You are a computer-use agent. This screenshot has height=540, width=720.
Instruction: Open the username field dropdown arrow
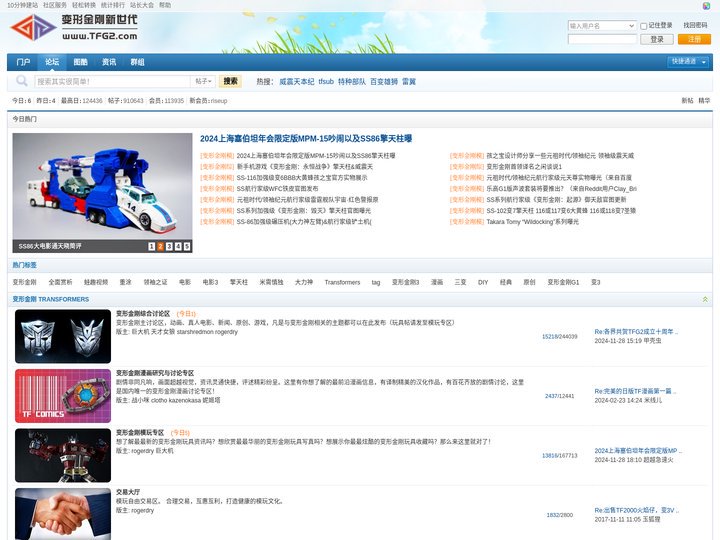[631, 26]
